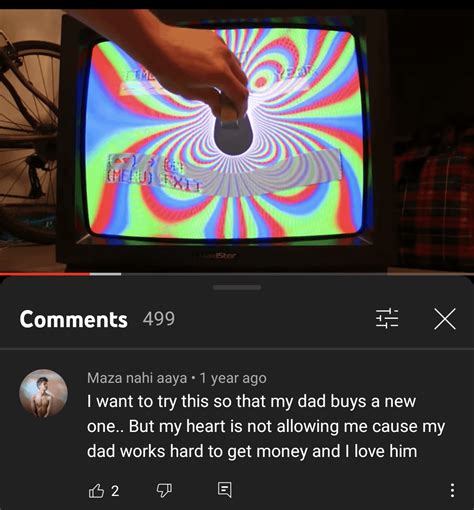Click the video's red progress bar
The image size is (474, 510).
click(x=45, y=274)
